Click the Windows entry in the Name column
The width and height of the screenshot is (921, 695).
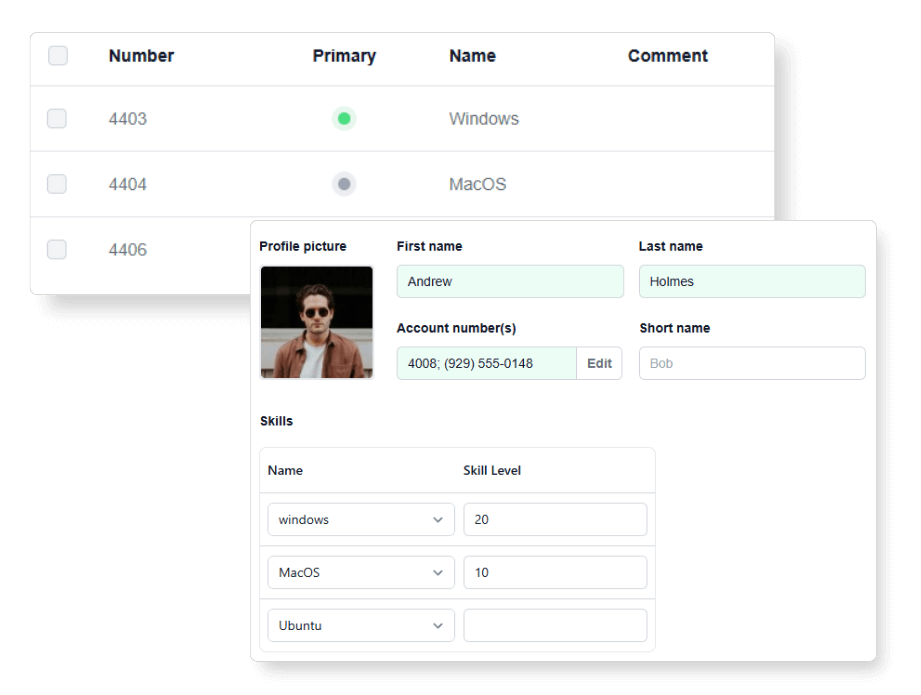[484, 118]
